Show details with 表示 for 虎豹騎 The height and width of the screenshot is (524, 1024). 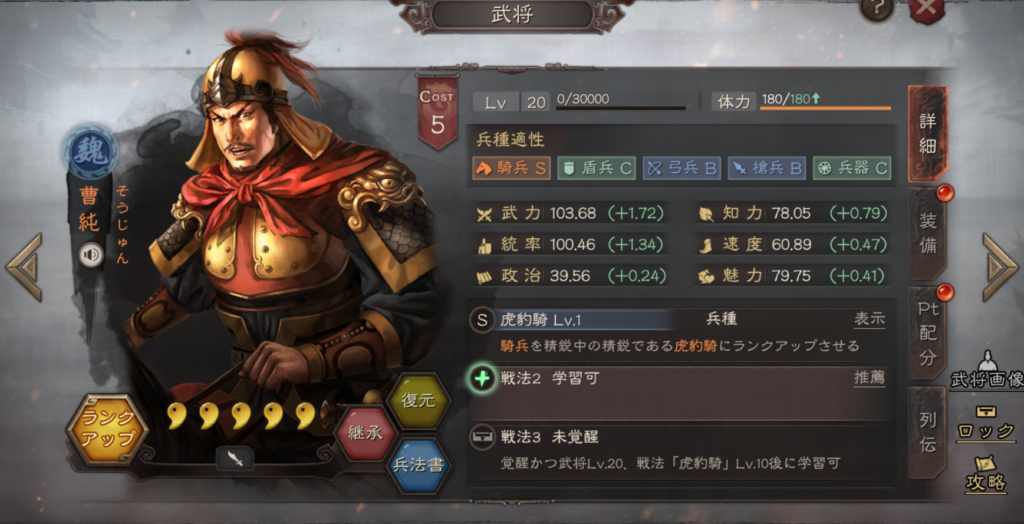(869, 319)
